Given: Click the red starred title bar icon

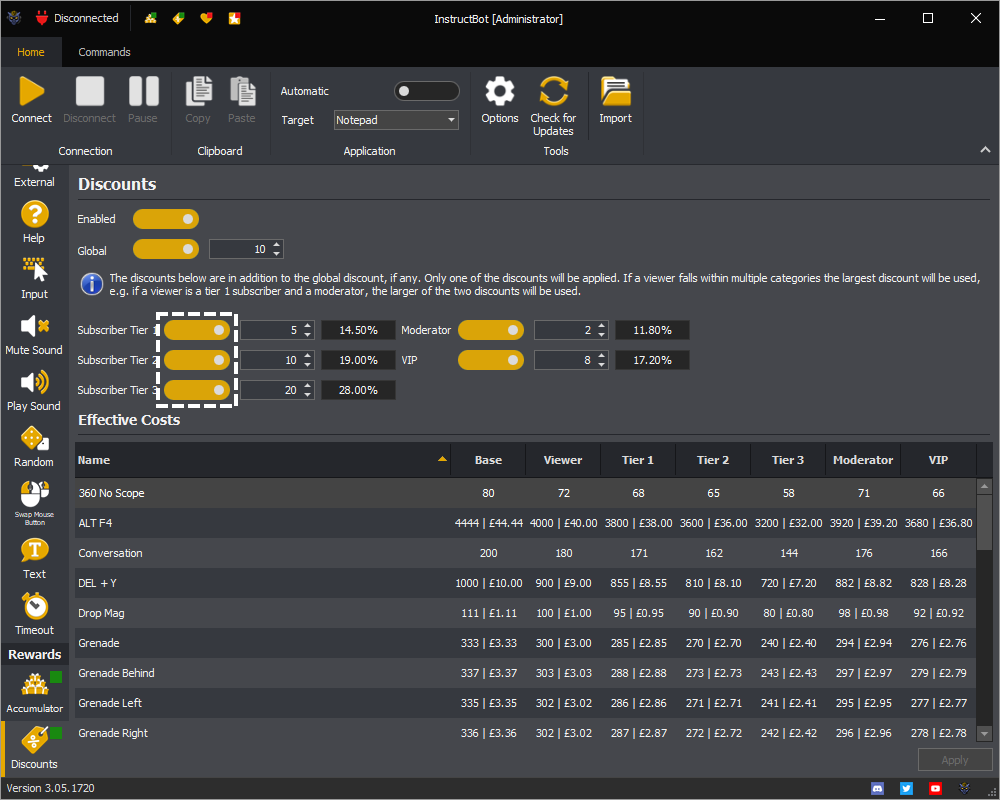Looking at the screenshot, I should pos(235,19).
